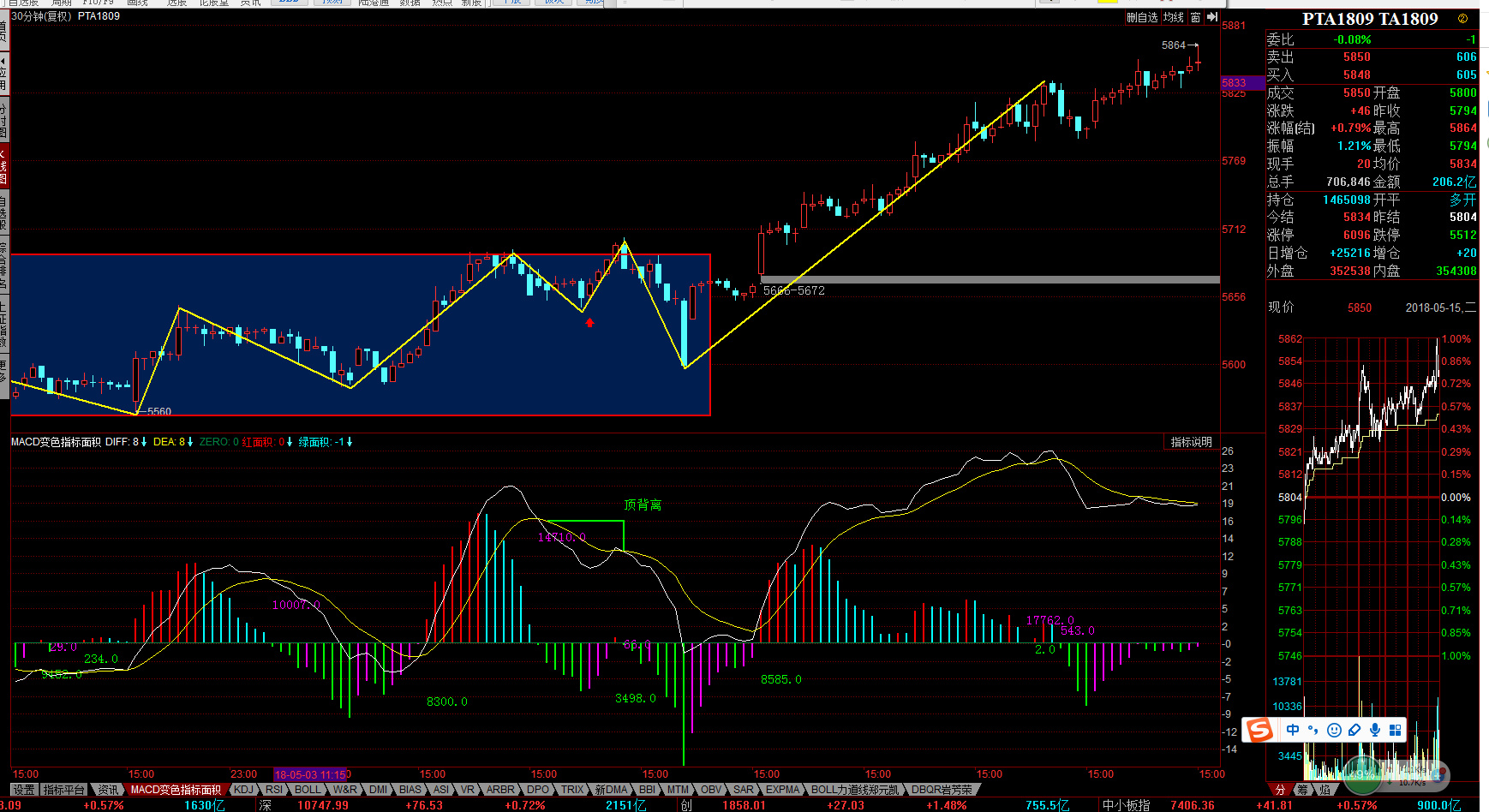The height and width of the screenshot is (812, 1489).
Task: Click the 18-05-03 11:15 time axis label
Action: coord(310,774)
